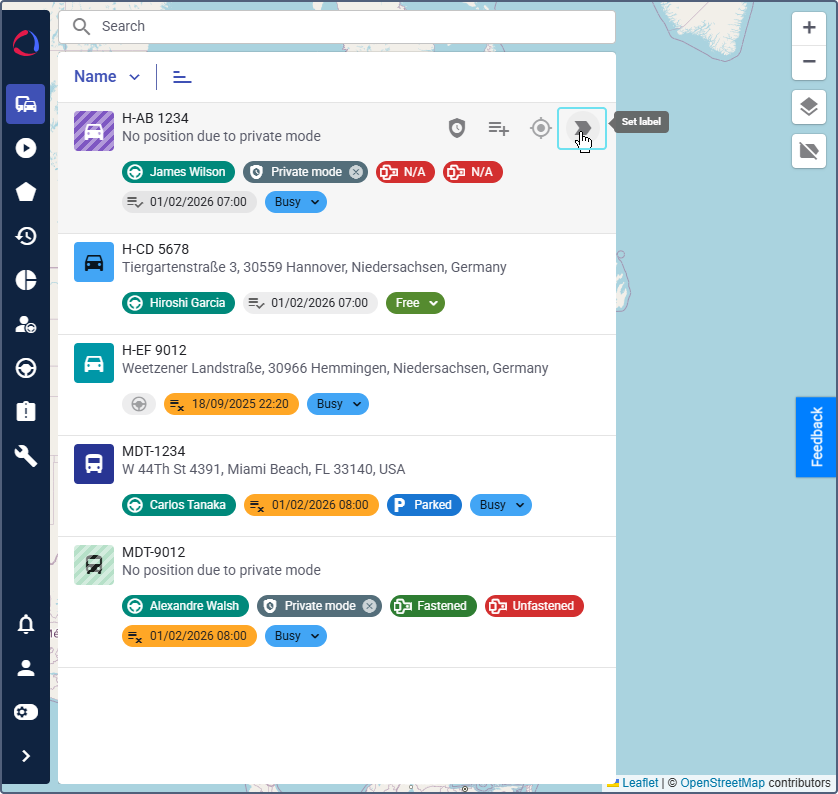838x794 pixels.
Task: Open the vehicles map view in sidebar
Action: (x=26, y=104)
